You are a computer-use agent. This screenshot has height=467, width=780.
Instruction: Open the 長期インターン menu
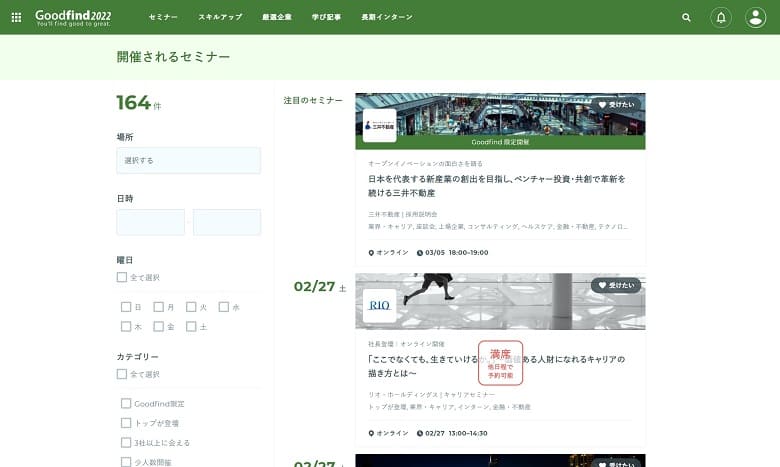(x=387, y=17)
